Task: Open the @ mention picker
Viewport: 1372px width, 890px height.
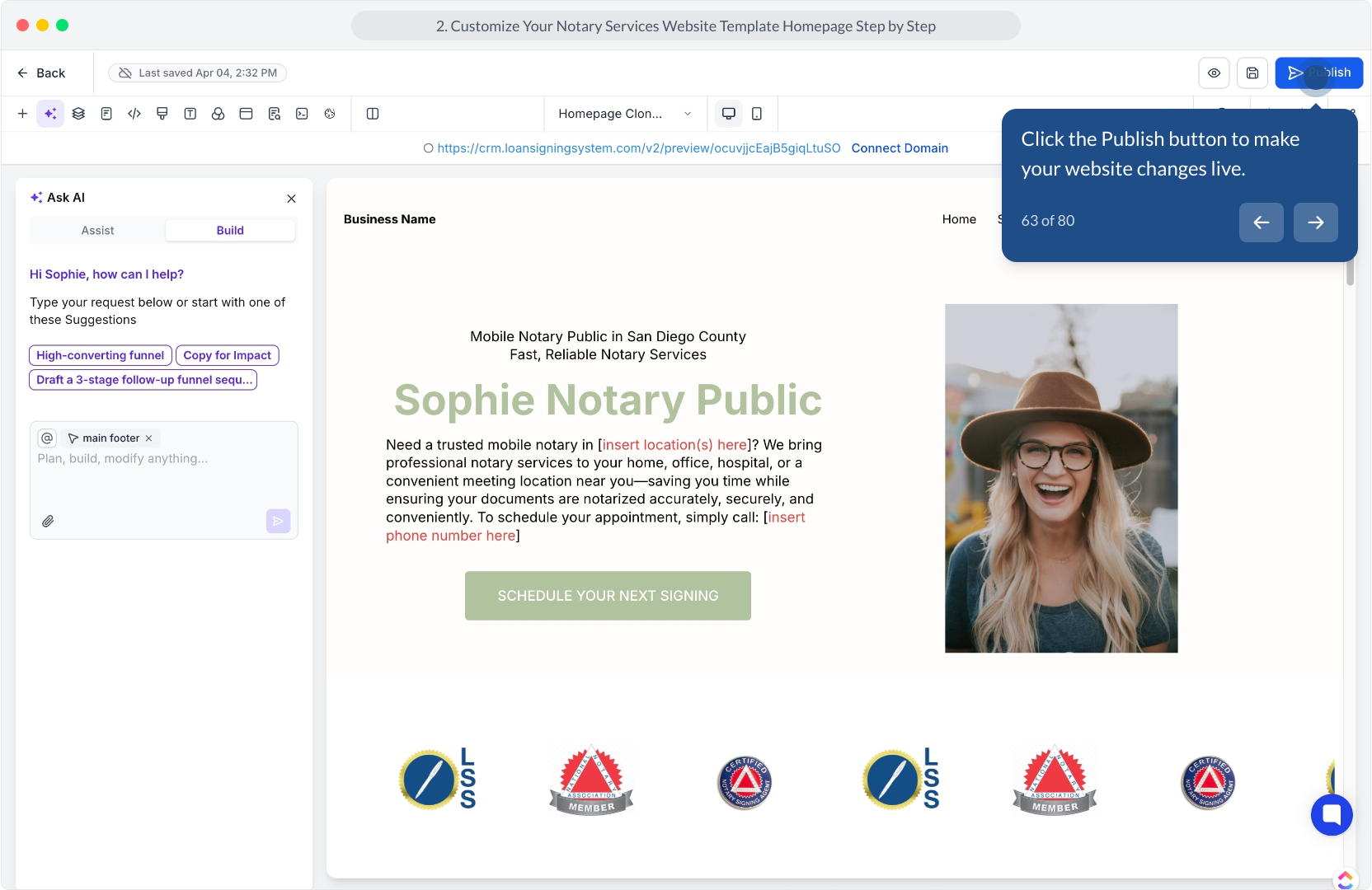Action: [x=48, y=438]
